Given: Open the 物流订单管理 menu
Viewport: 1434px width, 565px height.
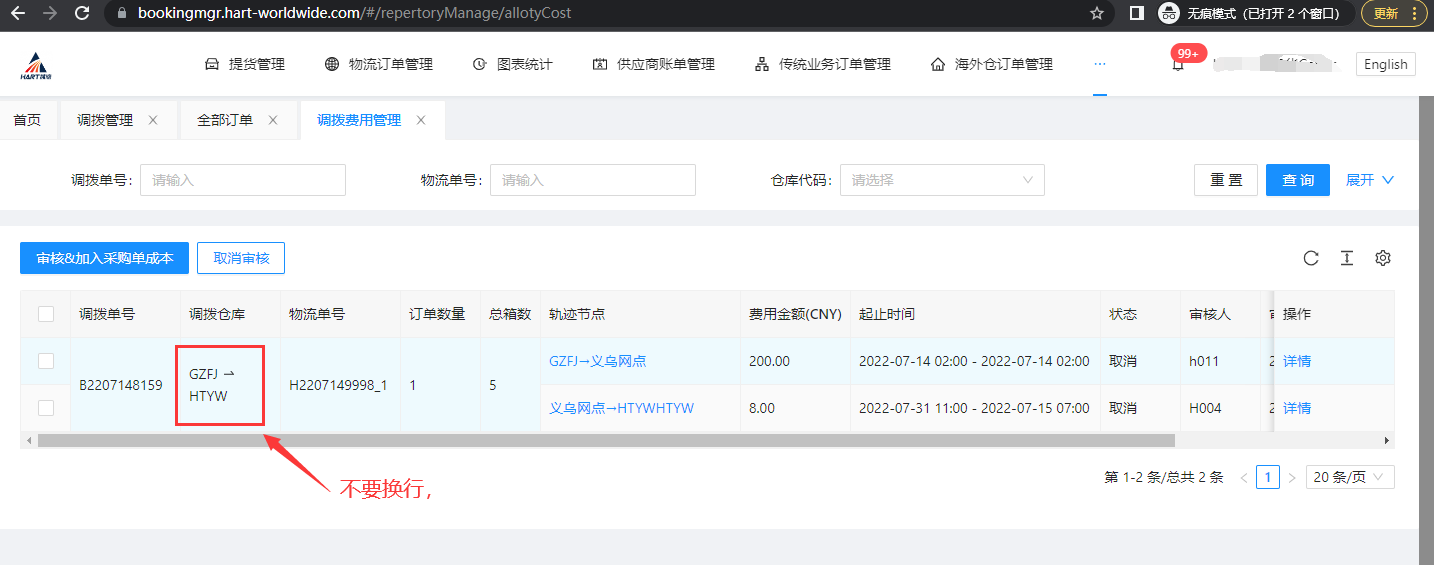Looking at the screenshot, I should click(379, 64).
